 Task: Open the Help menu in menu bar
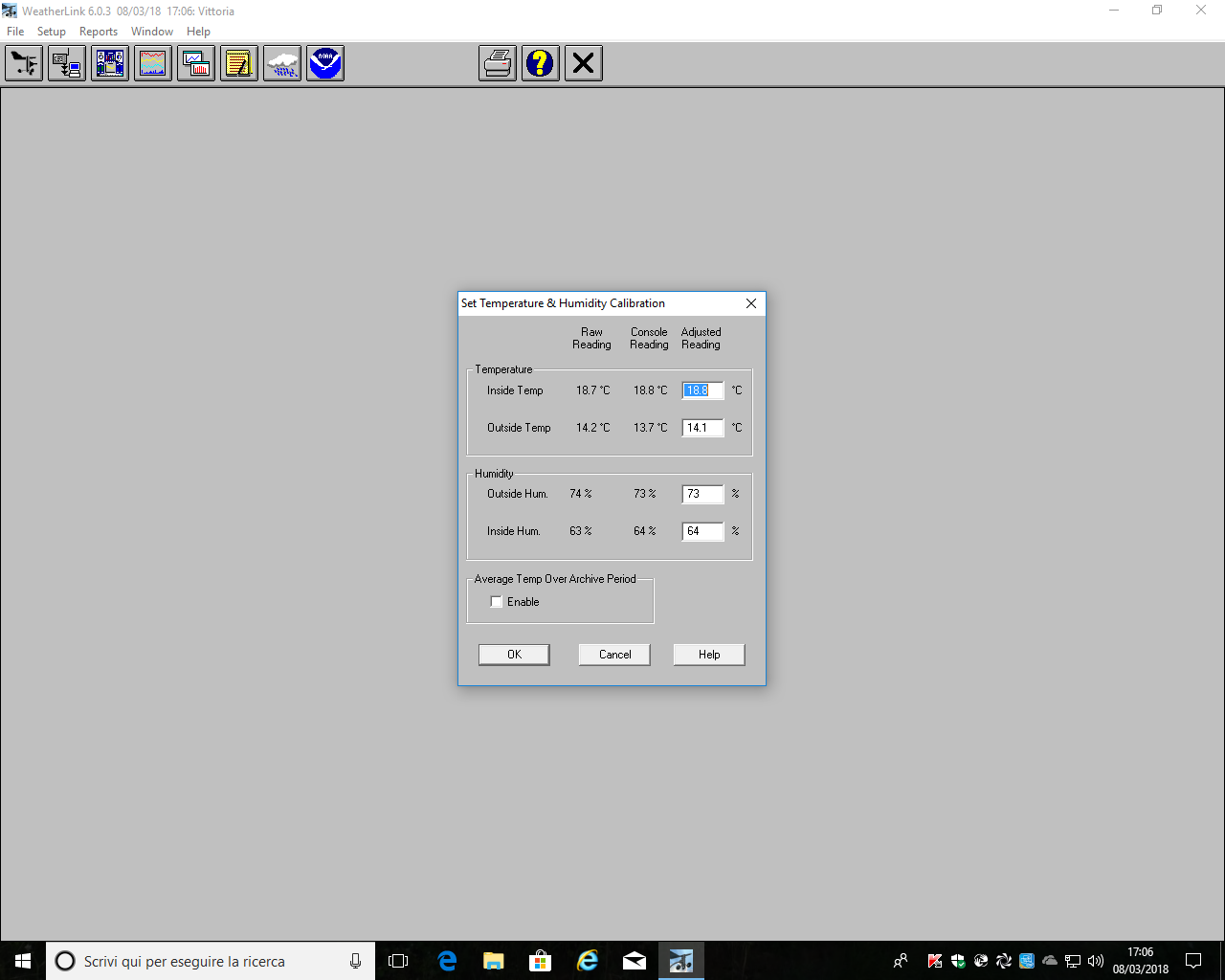198,32
